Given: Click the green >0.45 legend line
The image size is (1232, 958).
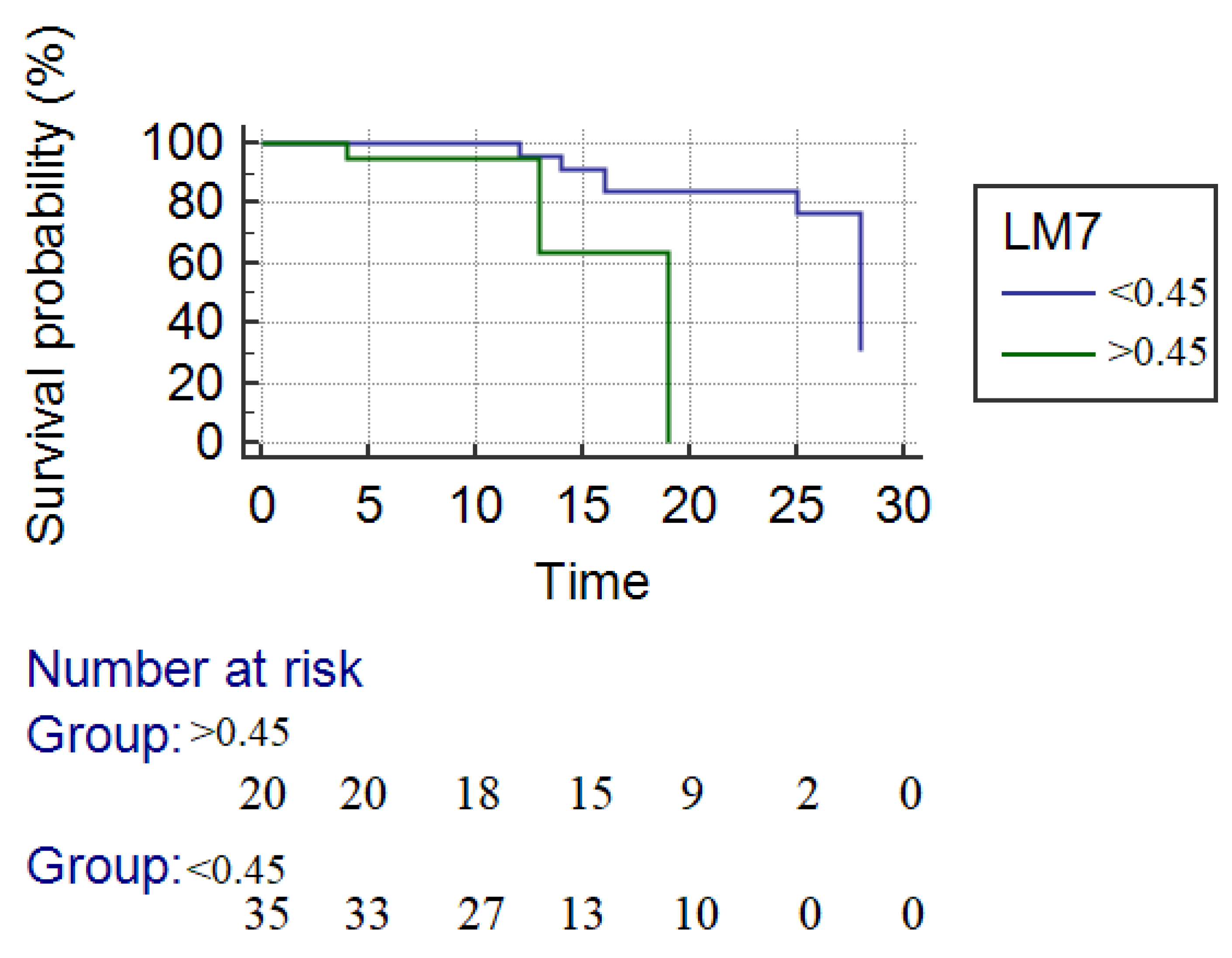Looking at the screenshot, I should [x=1048, y=354].
